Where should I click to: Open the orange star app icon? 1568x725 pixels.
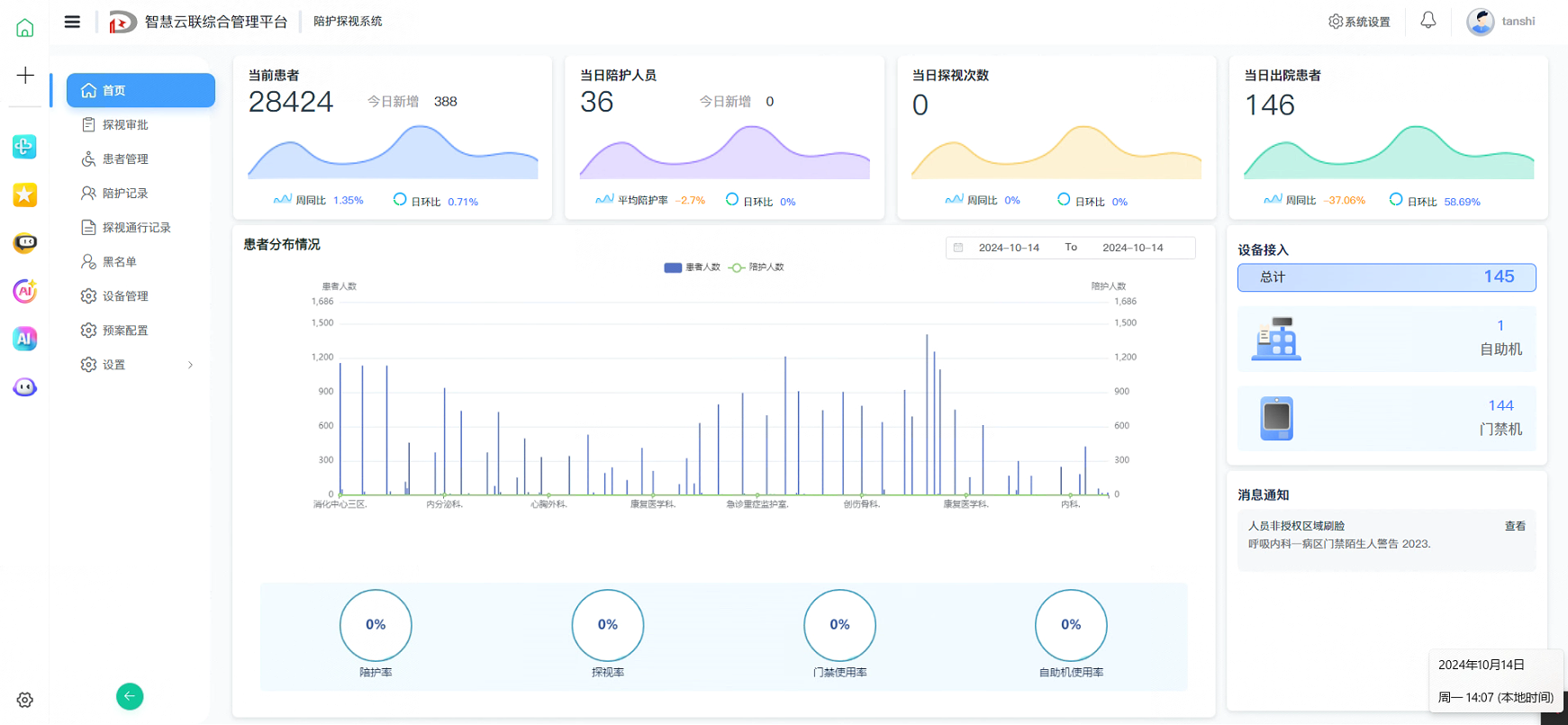25,195
